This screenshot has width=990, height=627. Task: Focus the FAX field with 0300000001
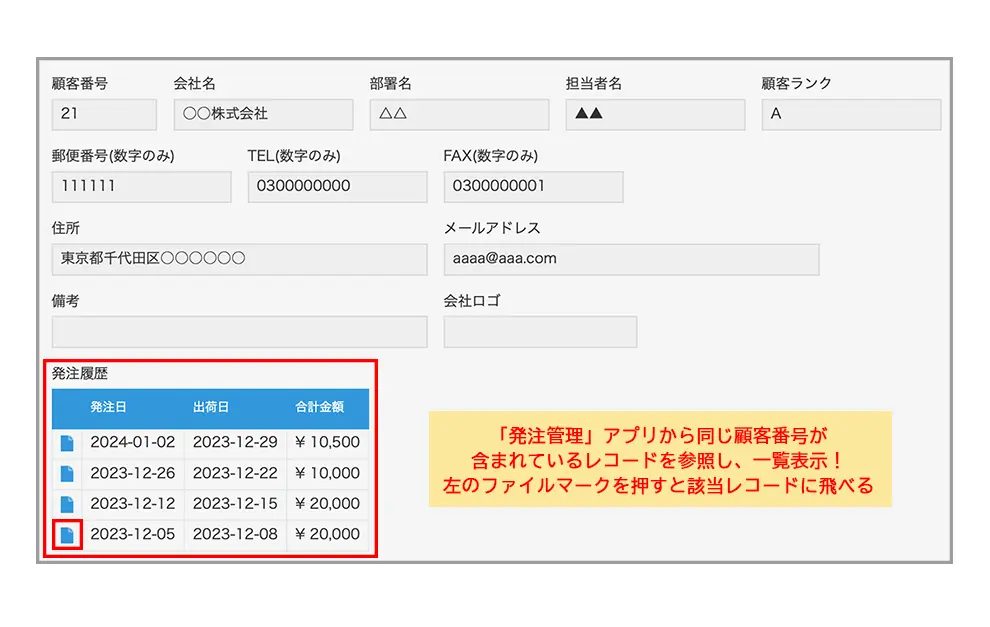click(x=533, y=187)
